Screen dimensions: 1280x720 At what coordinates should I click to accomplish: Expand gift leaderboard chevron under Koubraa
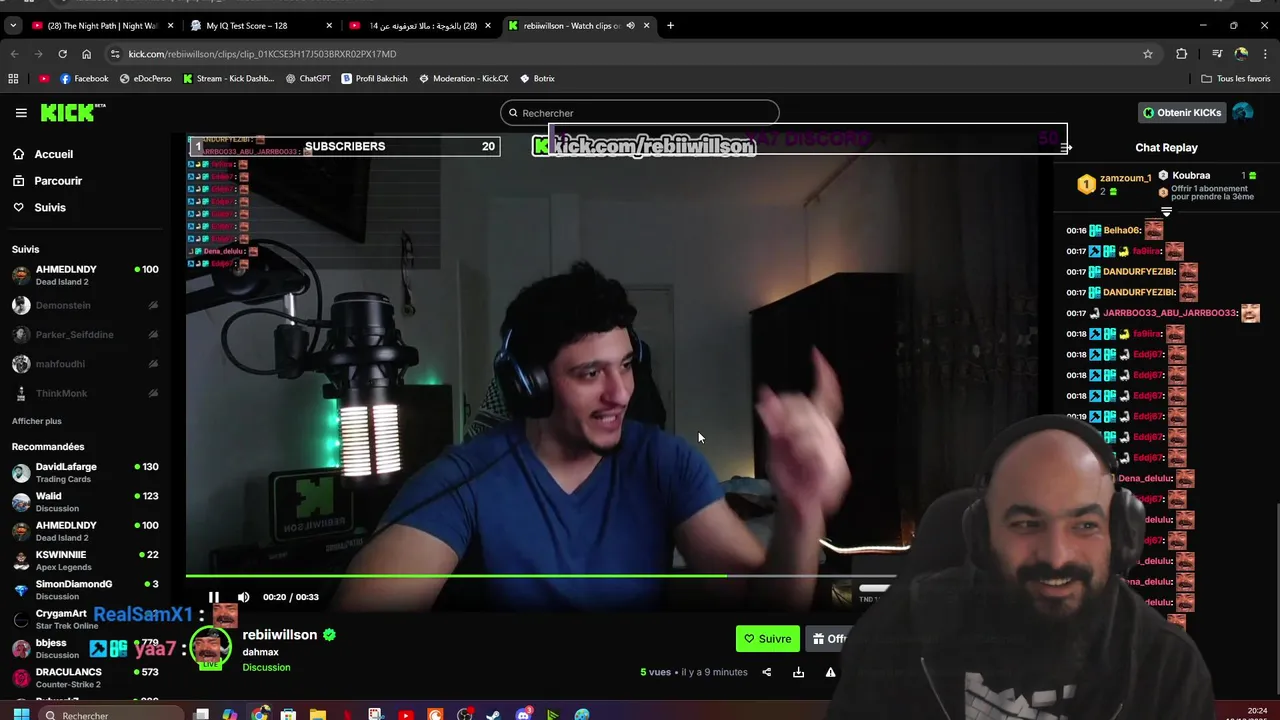coord(1166,212)
